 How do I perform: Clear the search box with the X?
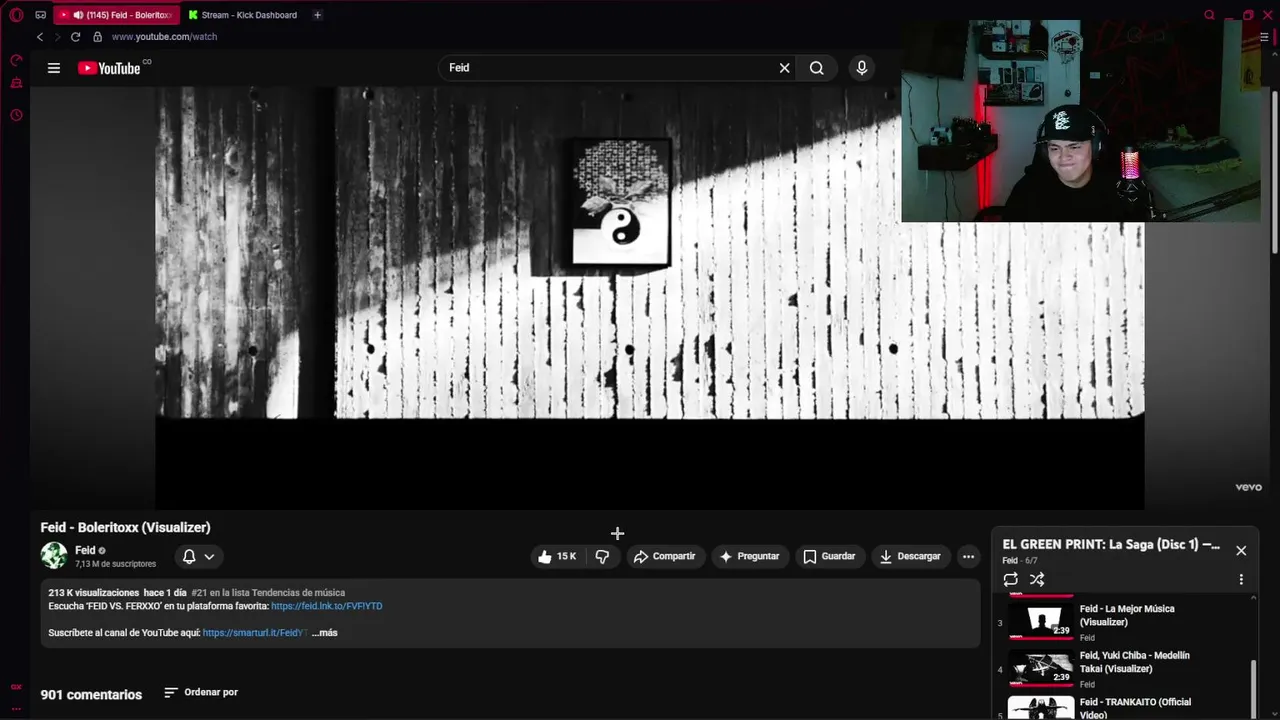tap(785, 68)
